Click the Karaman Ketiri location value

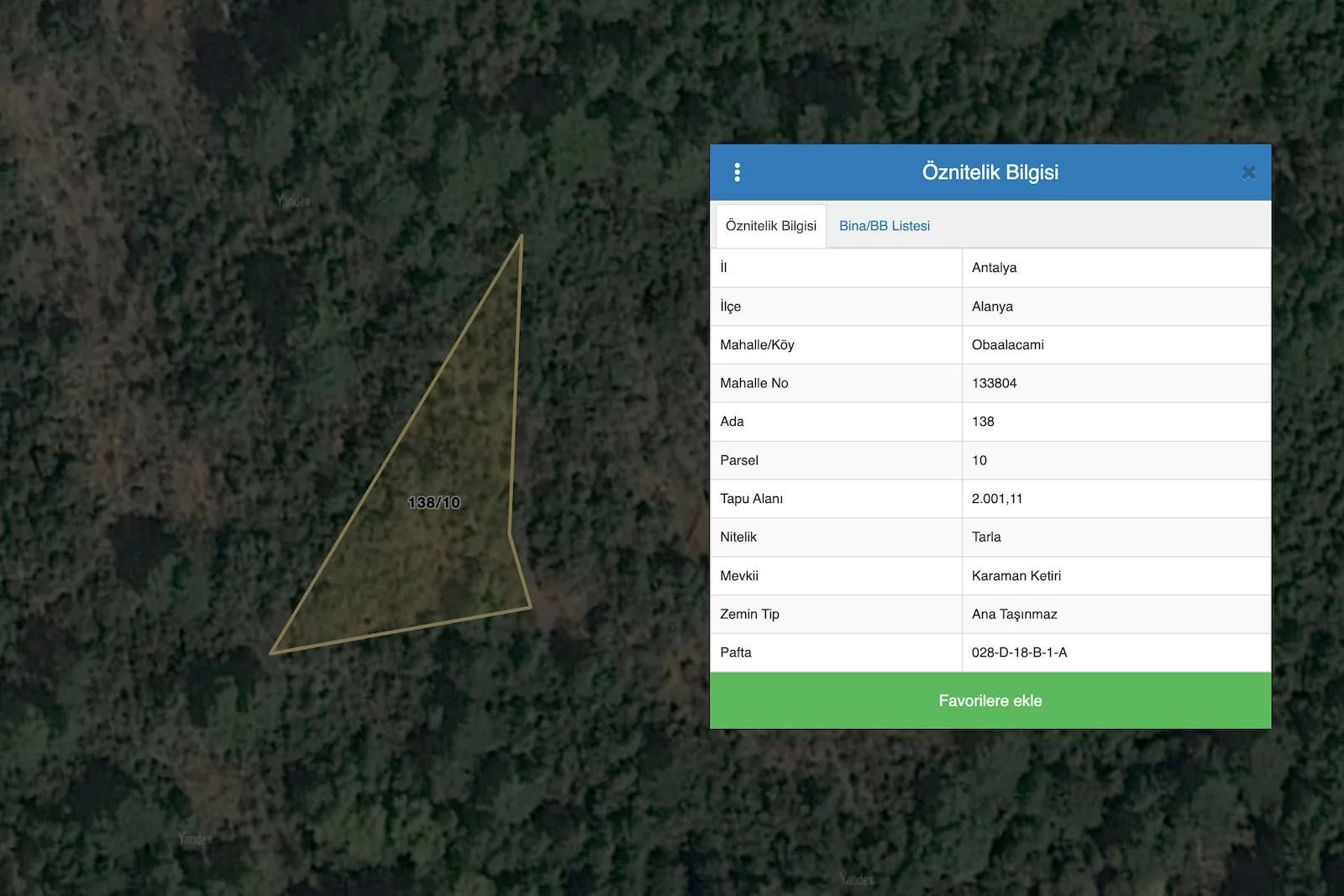click(x=1016, y=576)
